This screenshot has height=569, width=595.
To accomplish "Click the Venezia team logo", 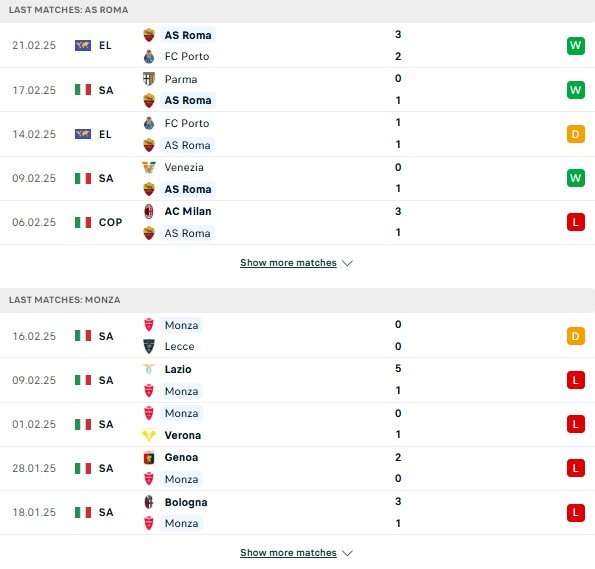I will point(149,167).
